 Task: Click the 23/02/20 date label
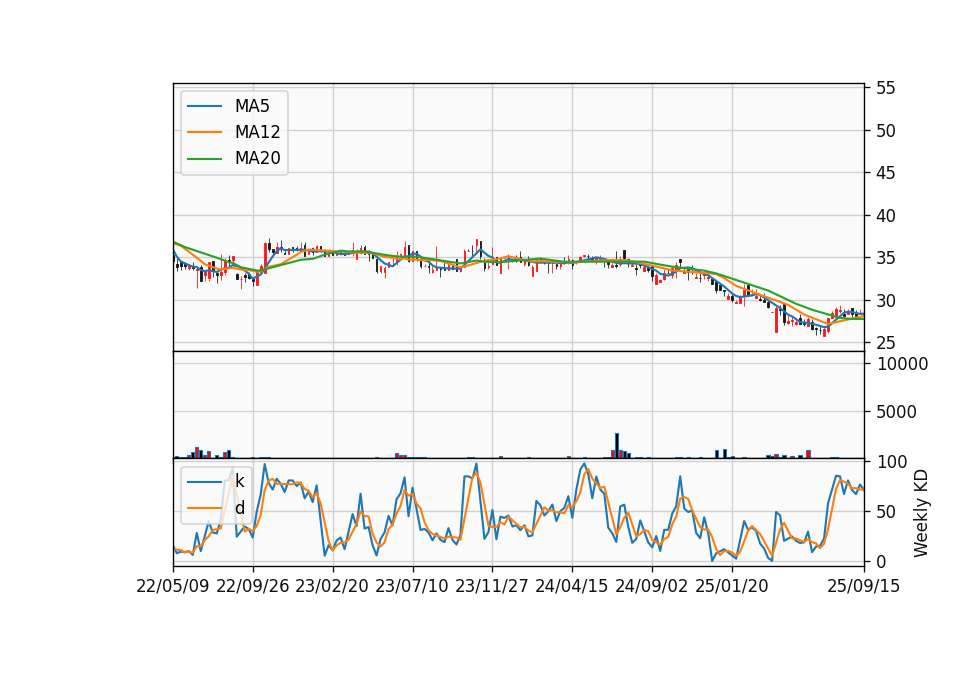tap(332, 586)
